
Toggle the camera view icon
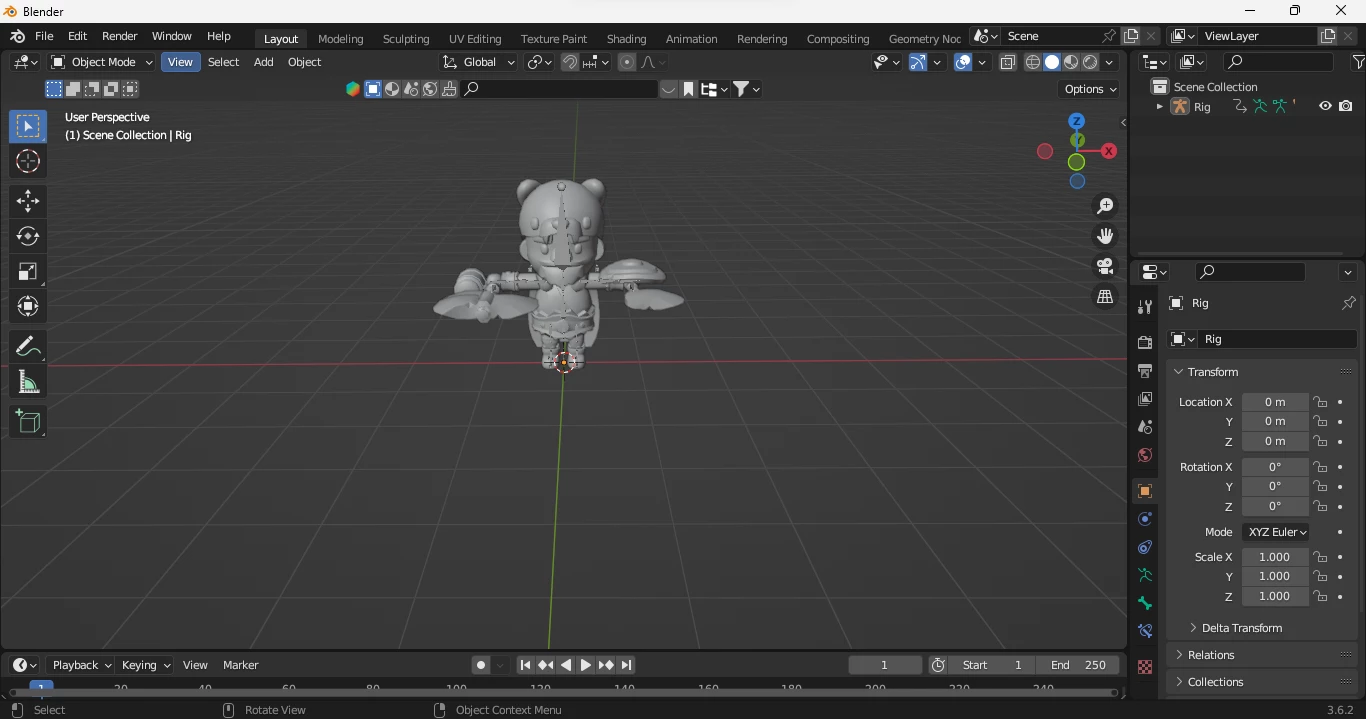point(1105,266)
